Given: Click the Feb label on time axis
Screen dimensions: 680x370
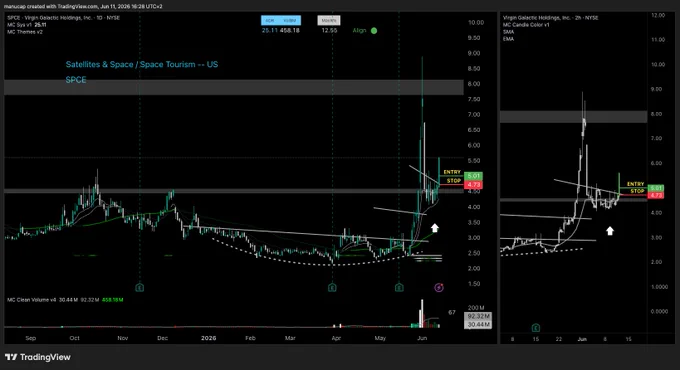Looking at the screenshot, I should (x=250, y=338).
